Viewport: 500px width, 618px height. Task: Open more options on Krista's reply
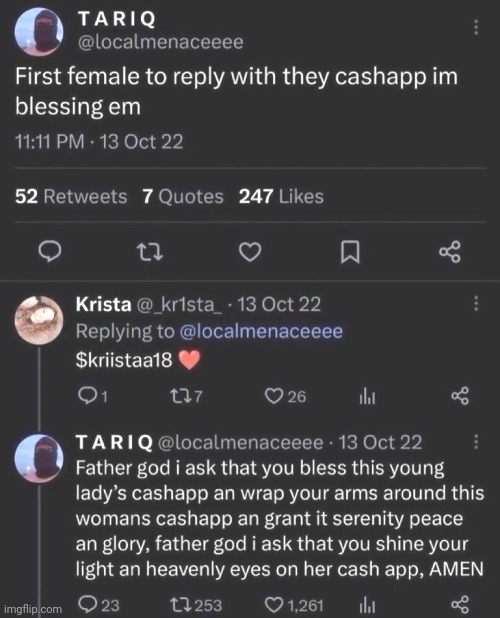click(476, 303)
